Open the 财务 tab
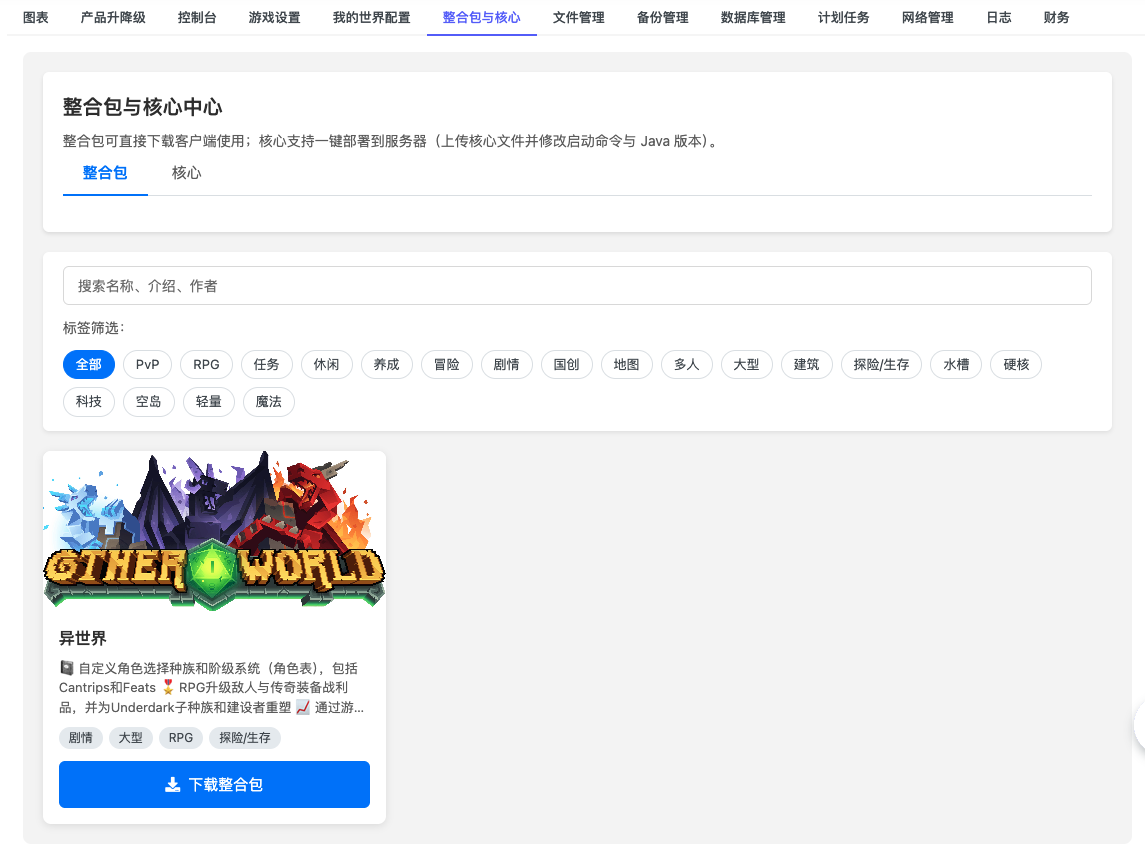The width and height of the screenshot is (1145, 845). tap(1056, 17)
